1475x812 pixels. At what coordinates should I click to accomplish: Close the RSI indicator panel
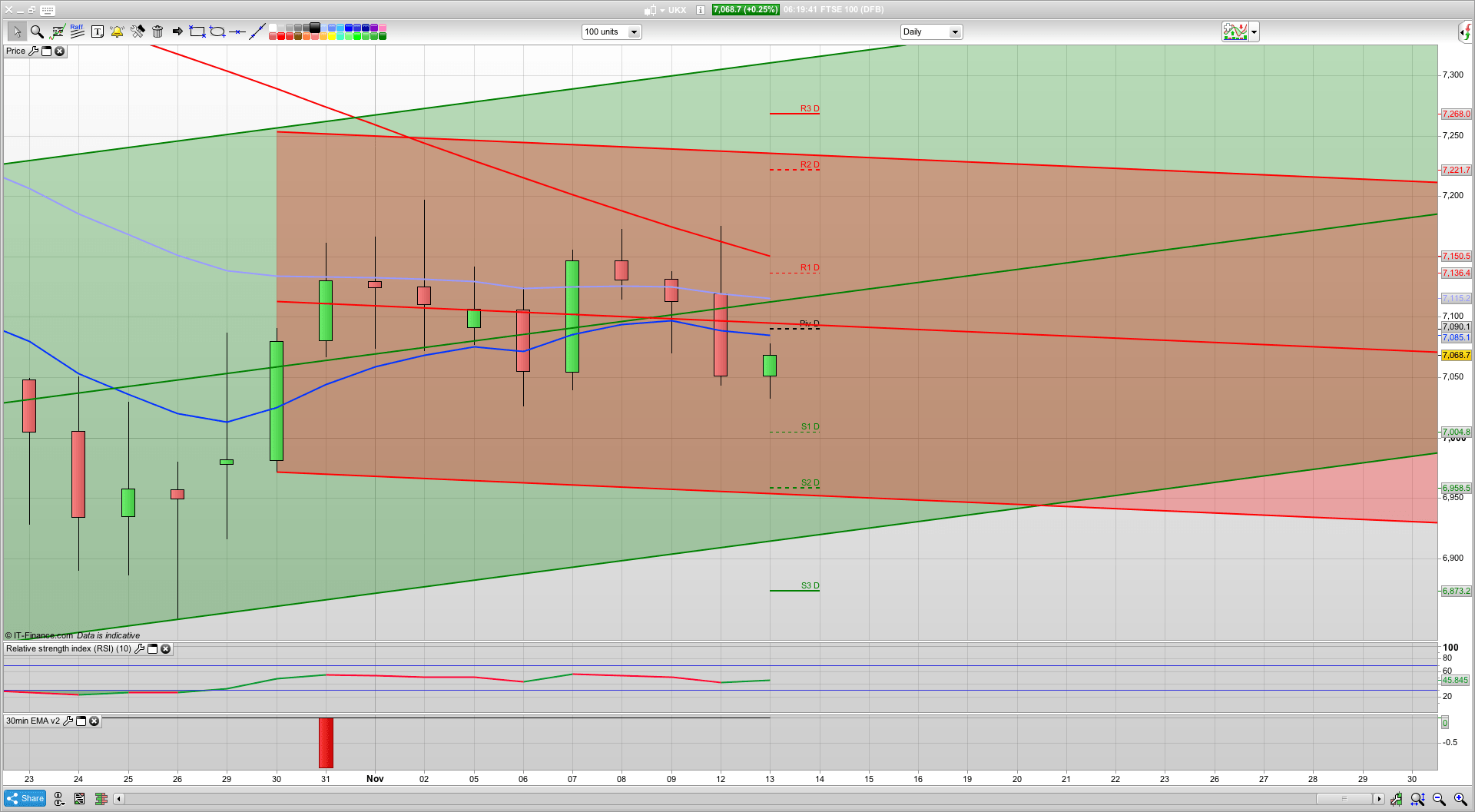pyautogui.click(x=165, y=649)
